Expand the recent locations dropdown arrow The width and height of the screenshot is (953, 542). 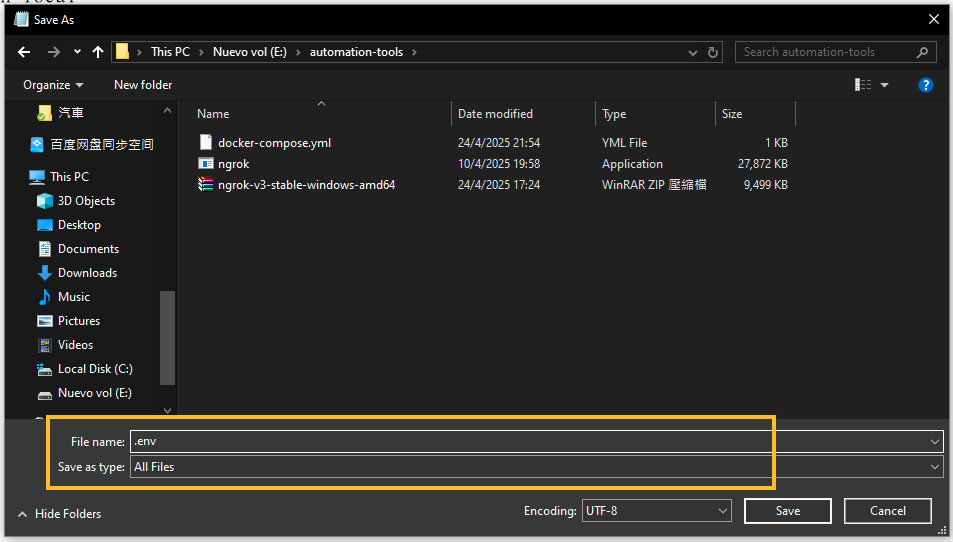[x=77, y=52]
